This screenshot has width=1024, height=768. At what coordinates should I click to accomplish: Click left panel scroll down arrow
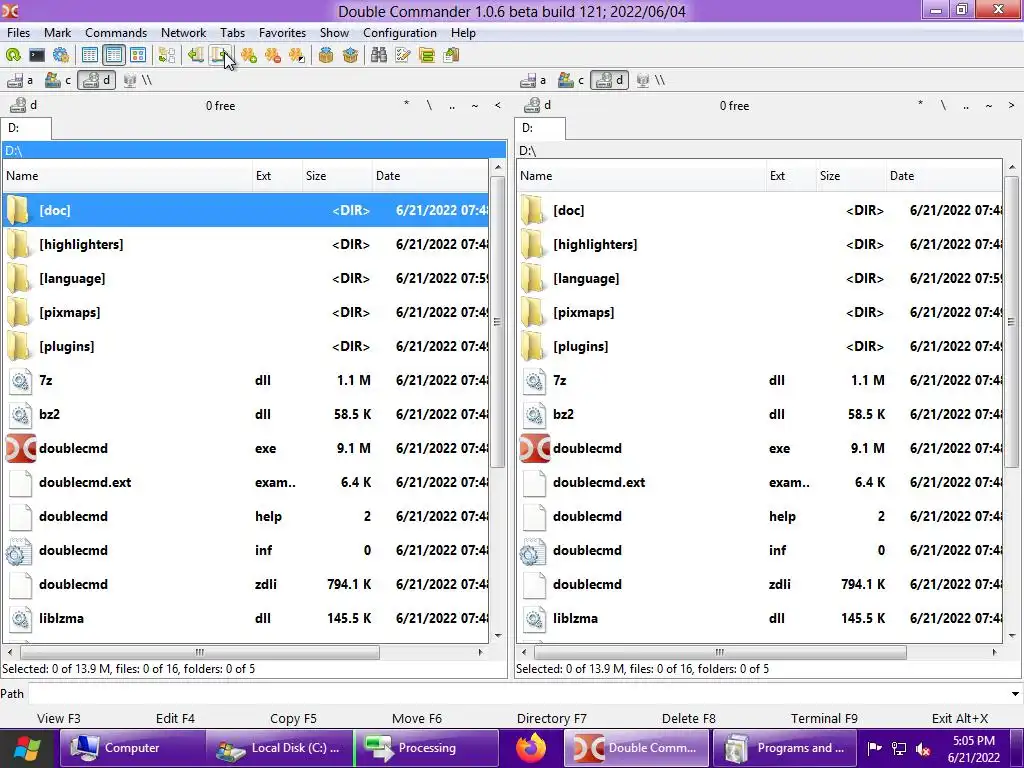coord(498,635)
